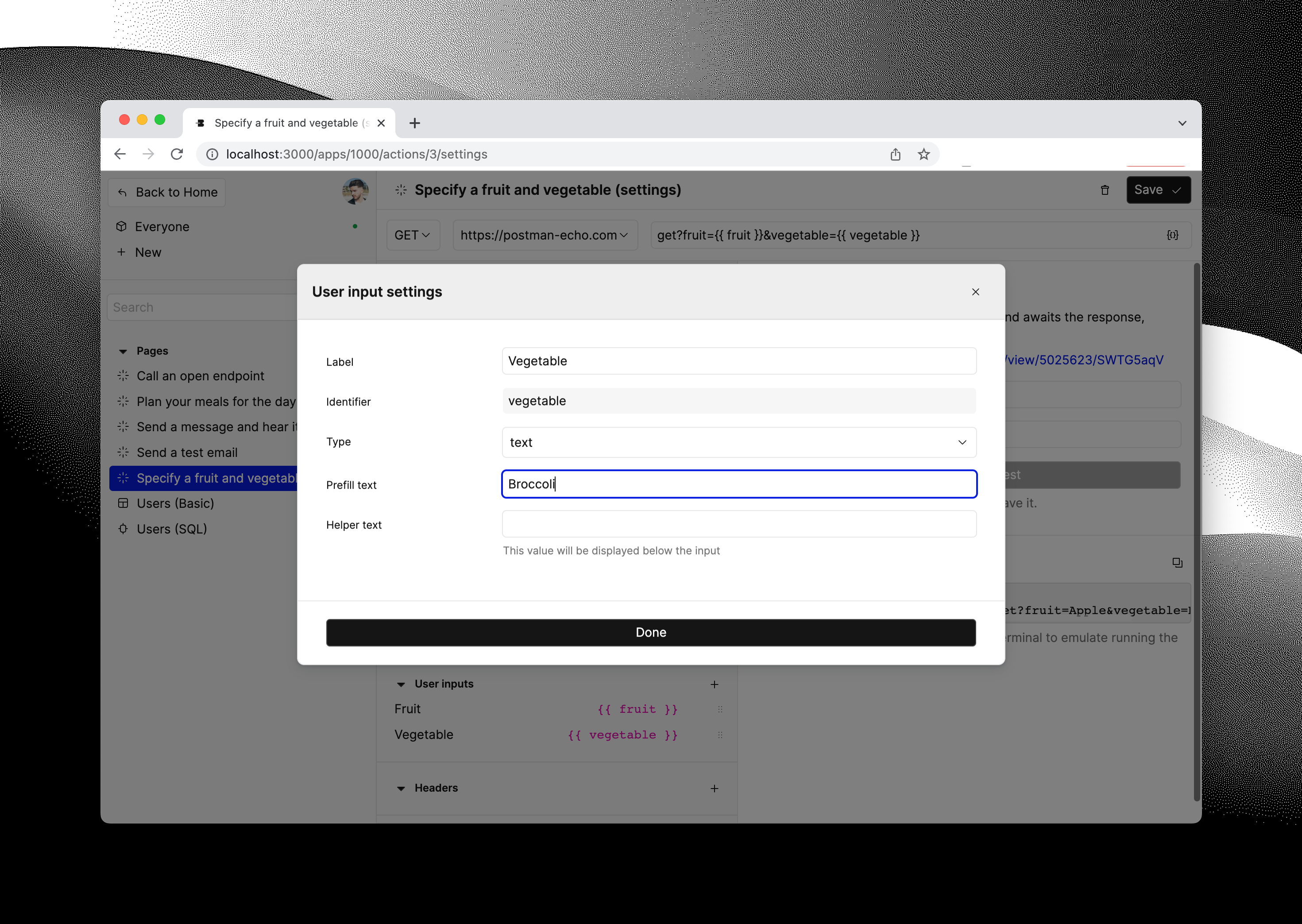Image resolution: width=1302 pixels, height=924 pixels.
Task: Click the copy icon above the code snippet
Action: tap(1177, 563)
